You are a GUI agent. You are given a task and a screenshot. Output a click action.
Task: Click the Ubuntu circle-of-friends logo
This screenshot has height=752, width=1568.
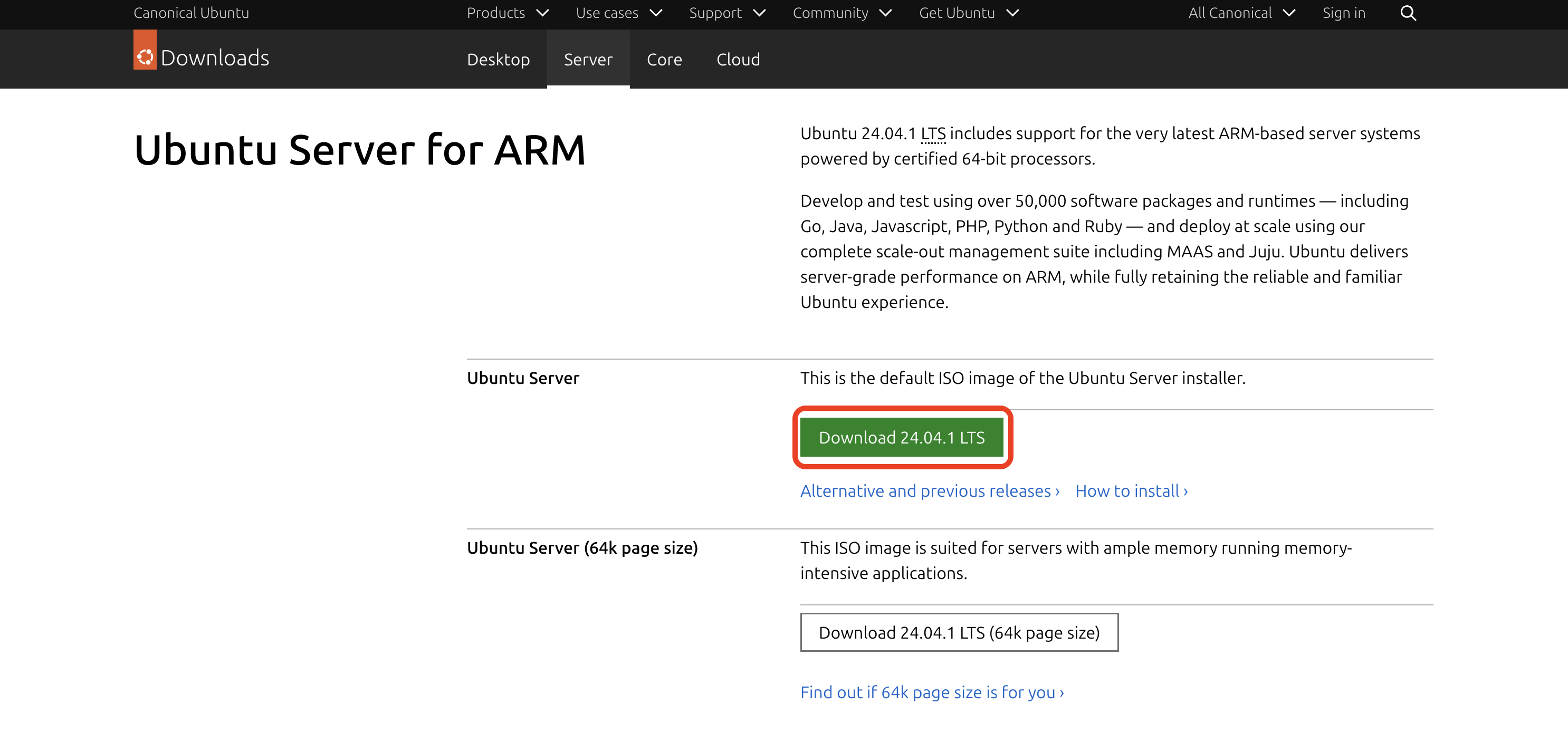pyautogui.click(x=145, y=57)
